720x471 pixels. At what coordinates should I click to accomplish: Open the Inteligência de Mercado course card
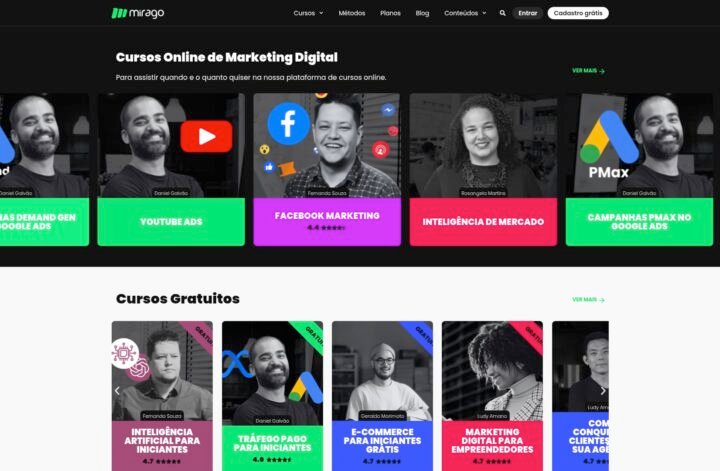point(483,170)
